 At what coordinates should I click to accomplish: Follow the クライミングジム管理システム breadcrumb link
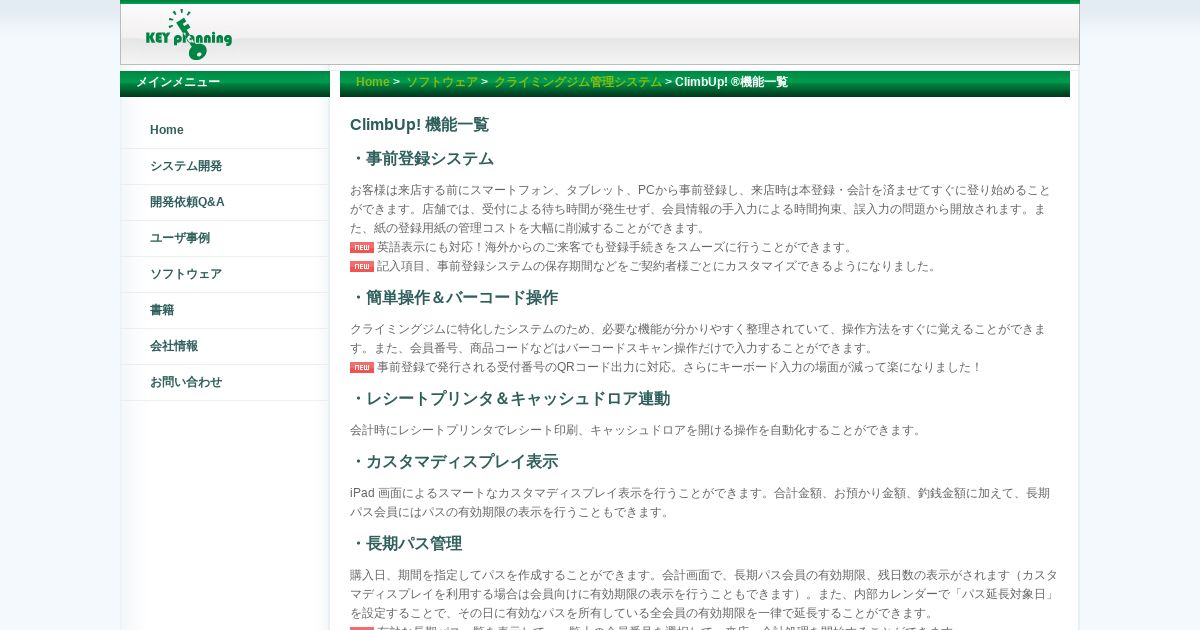578,82
